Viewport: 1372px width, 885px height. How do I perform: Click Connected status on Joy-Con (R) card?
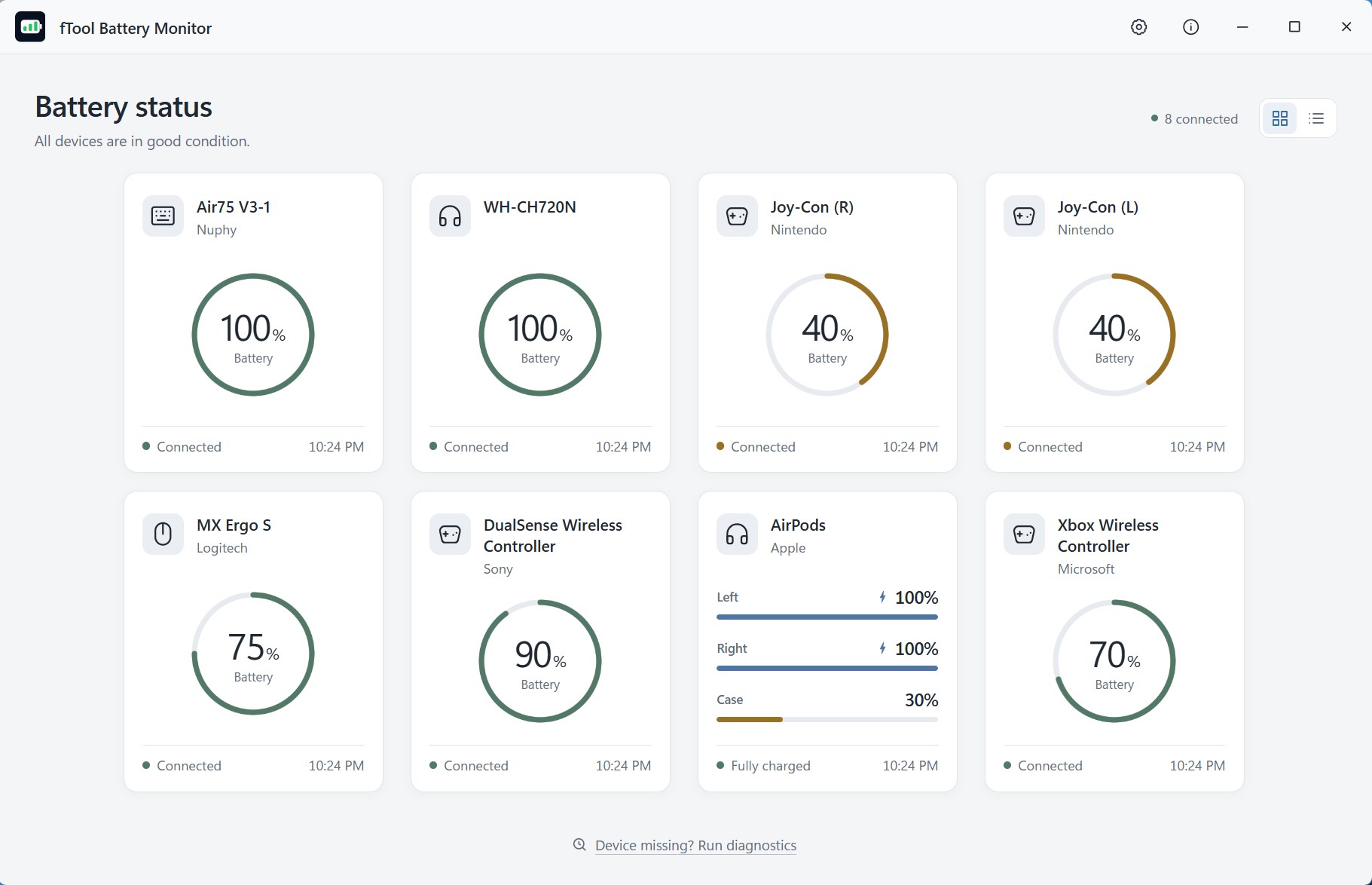pos(756,447)
